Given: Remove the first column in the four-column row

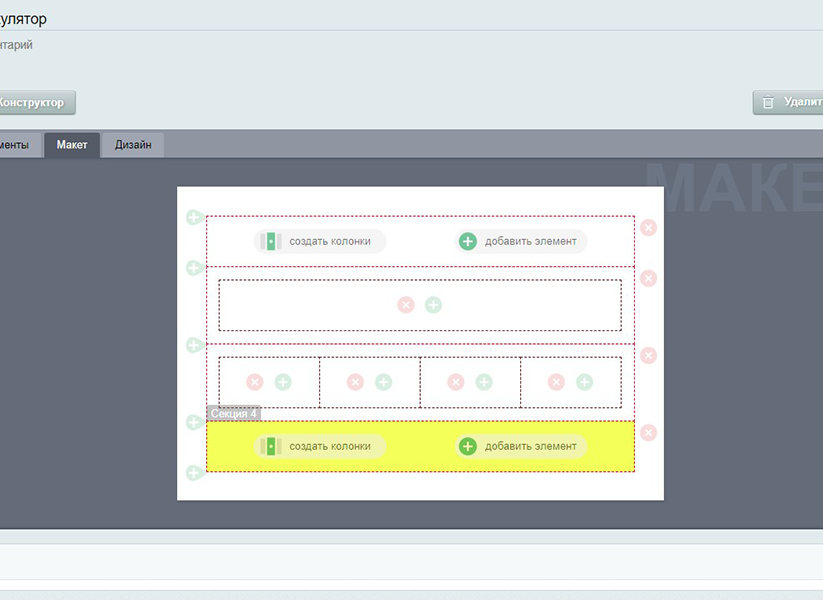Looking at the screenshot, I should pyautogui.click(x=255, y=382).
